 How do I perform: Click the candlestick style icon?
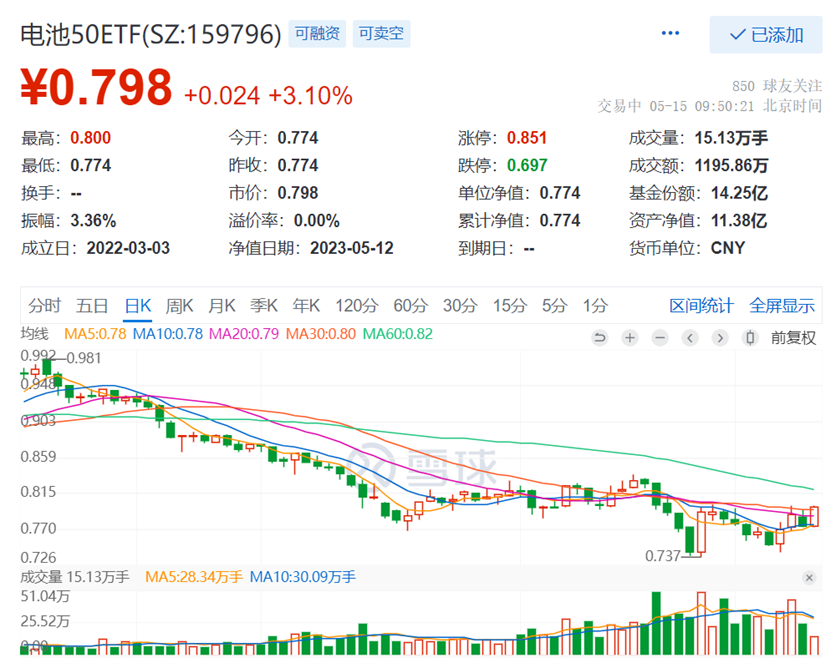click(750, 337)
